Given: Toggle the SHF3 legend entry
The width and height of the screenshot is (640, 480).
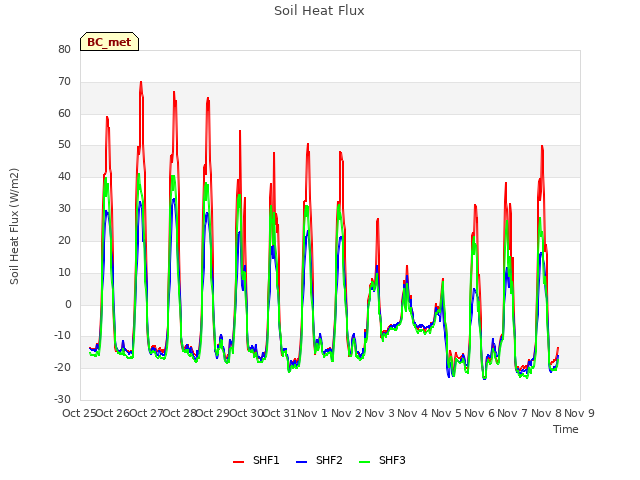Looking at the screenshot, I should pos(382,460).
